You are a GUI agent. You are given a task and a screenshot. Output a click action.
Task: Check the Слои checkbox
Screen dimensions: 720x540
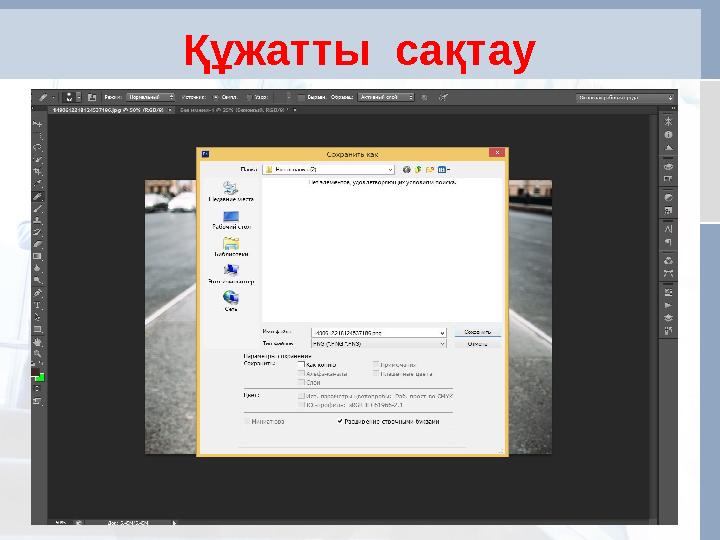click(301, 382)
